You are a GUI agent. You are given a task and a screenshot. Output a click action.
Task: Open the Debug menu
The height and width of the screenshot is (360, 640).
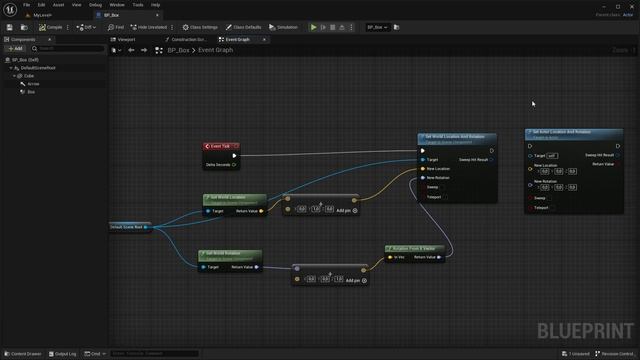tap(95, 5)
